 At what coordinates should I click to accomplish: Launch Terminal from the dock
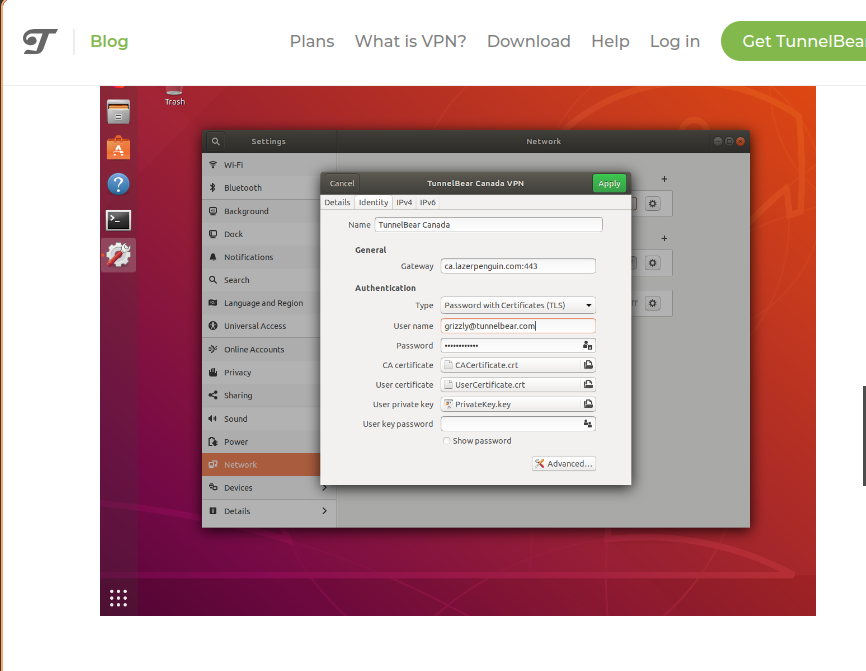point(118,220)
